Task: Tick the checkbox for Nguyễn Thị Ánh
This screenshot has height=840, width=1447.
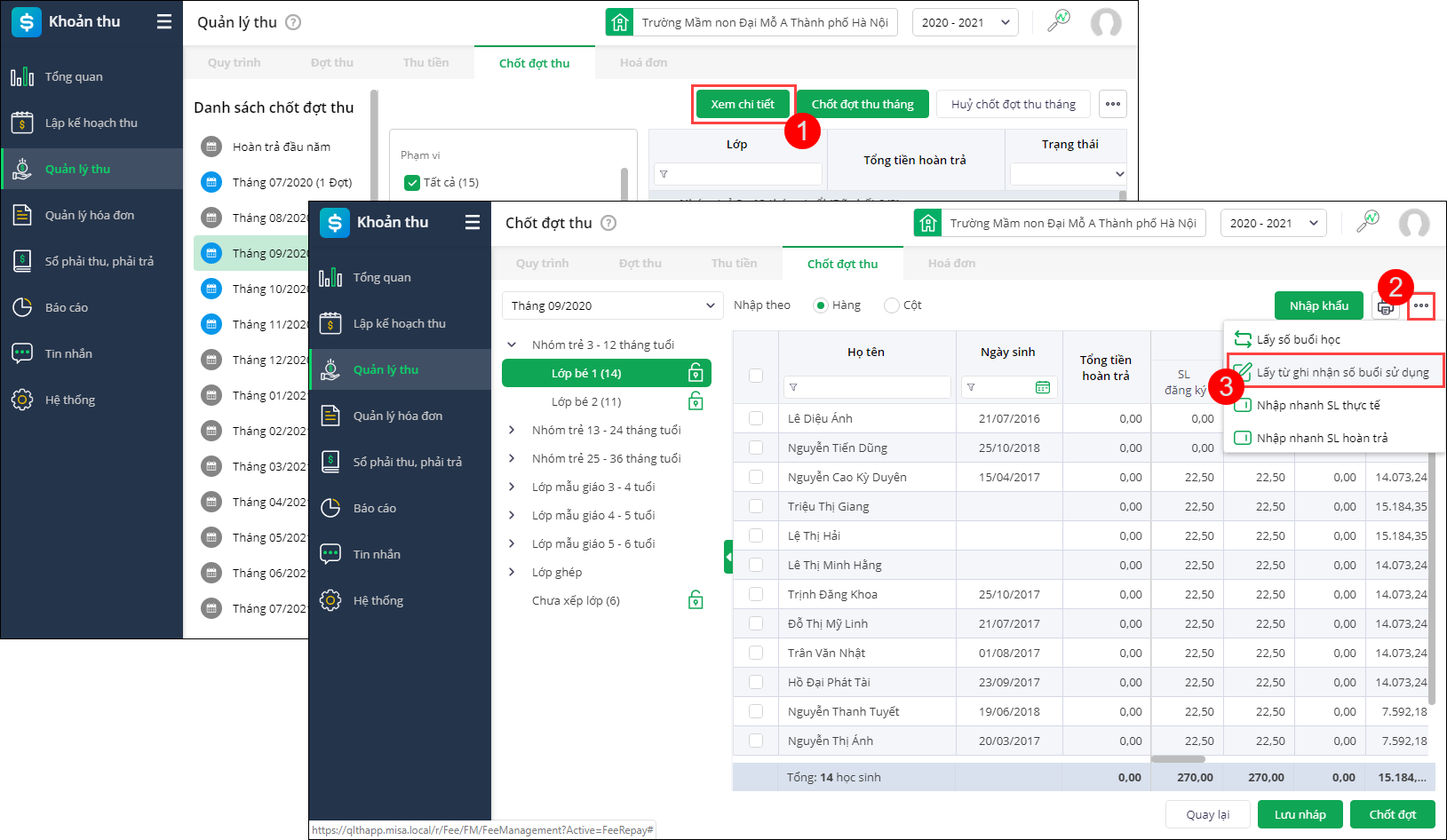Action: tap(756, 741)
